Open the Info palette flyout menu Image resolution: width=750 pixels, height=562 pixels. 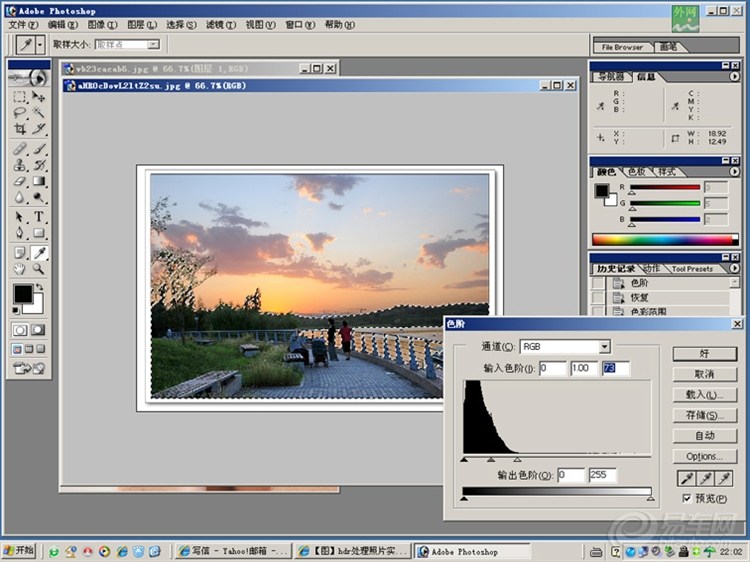click(x=734, y=77)
